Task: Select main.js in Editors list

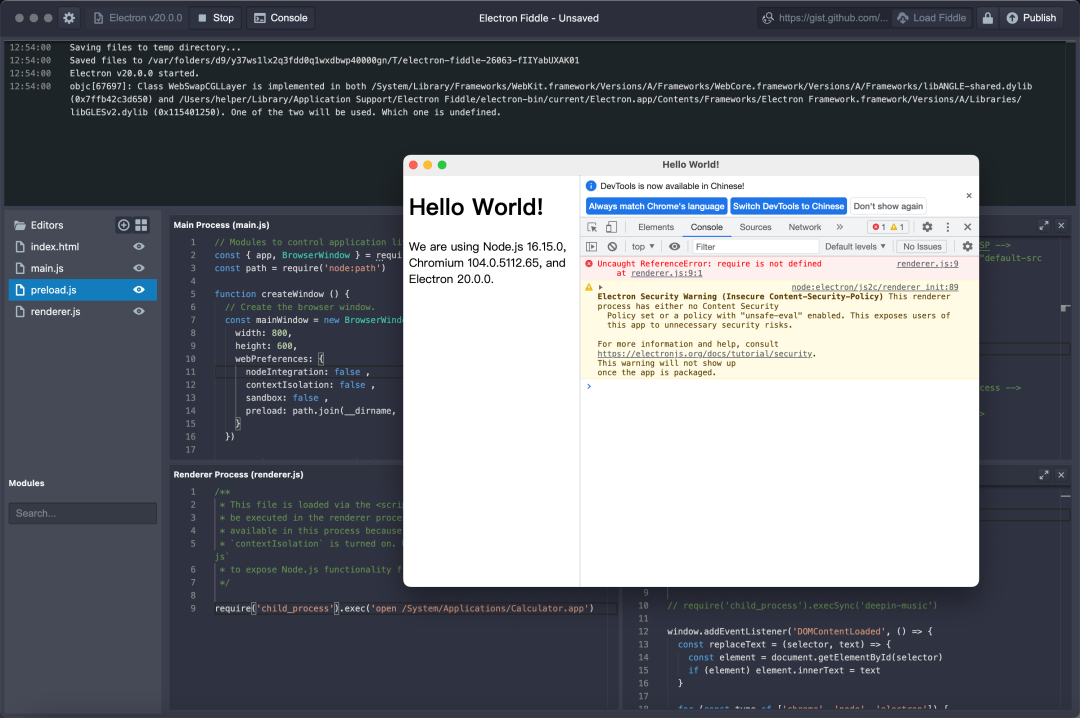Action: [x=47, y=268]
